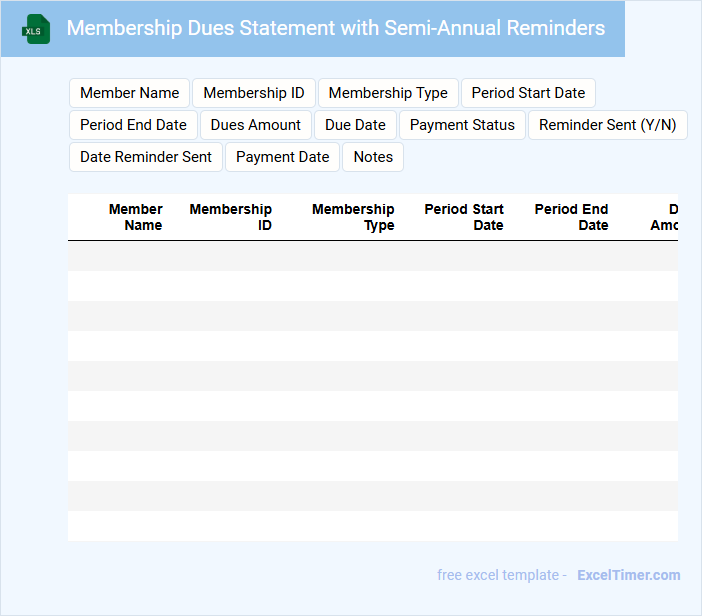This screenshot has width=702, height=616.
Task: Select the Membership Type column header
Action: pos(353,217)
